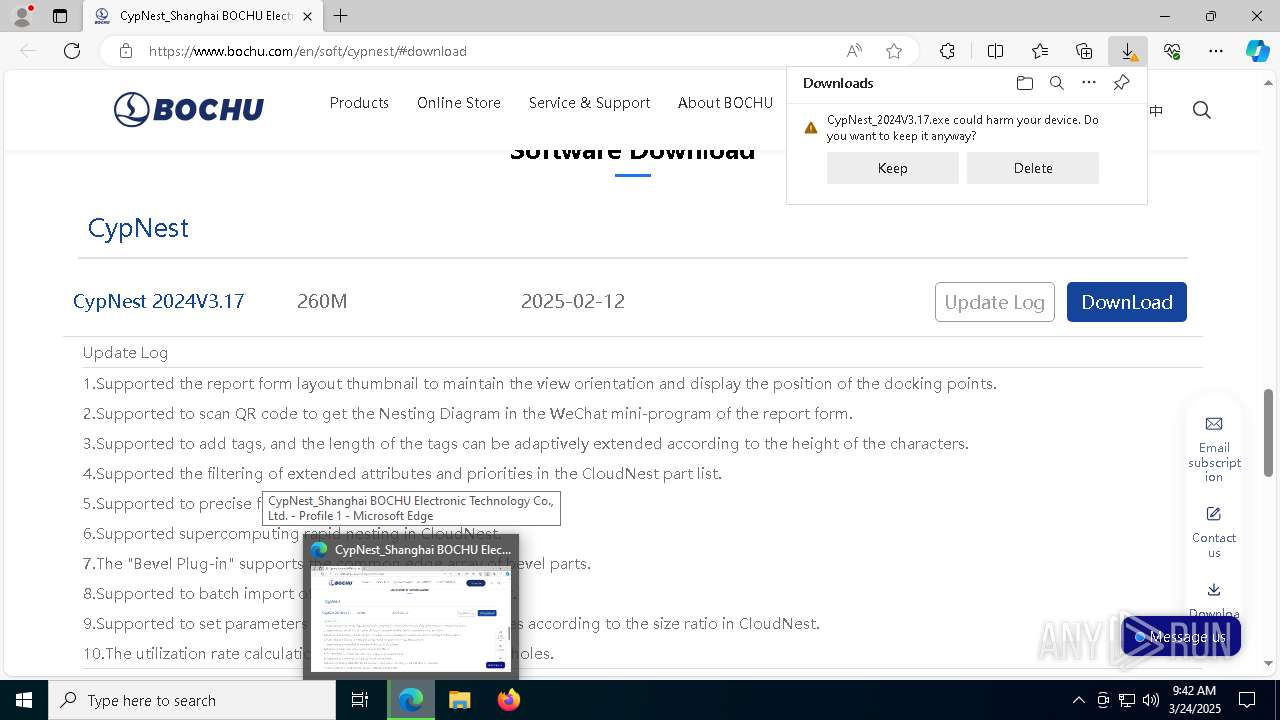Toggle split screen icon
Image resolution: width=1280 pixels, height=720 pixels.
(x=995, y=51)
